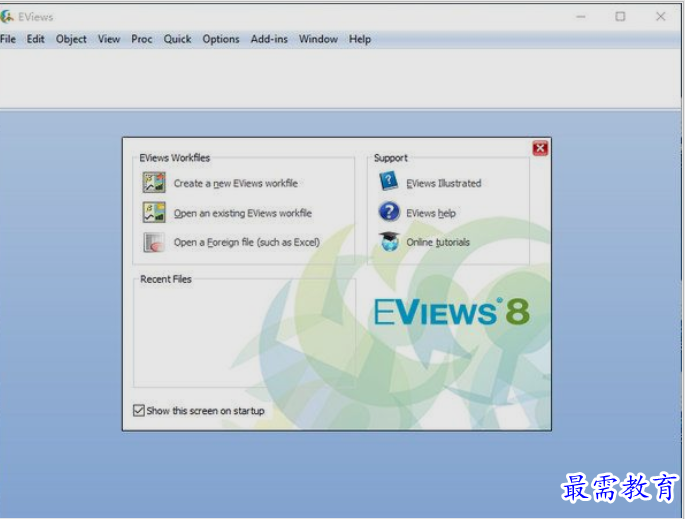
Task: Open the File menu
Action: pyautogui.click(x=8, y=39)
